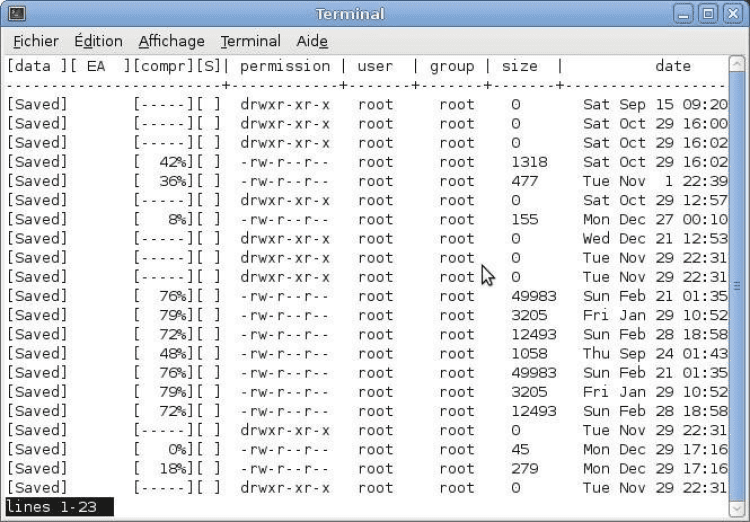Click the 'user' column header text
The height and width of the screenshot is (522, 750).
point(375,67)
